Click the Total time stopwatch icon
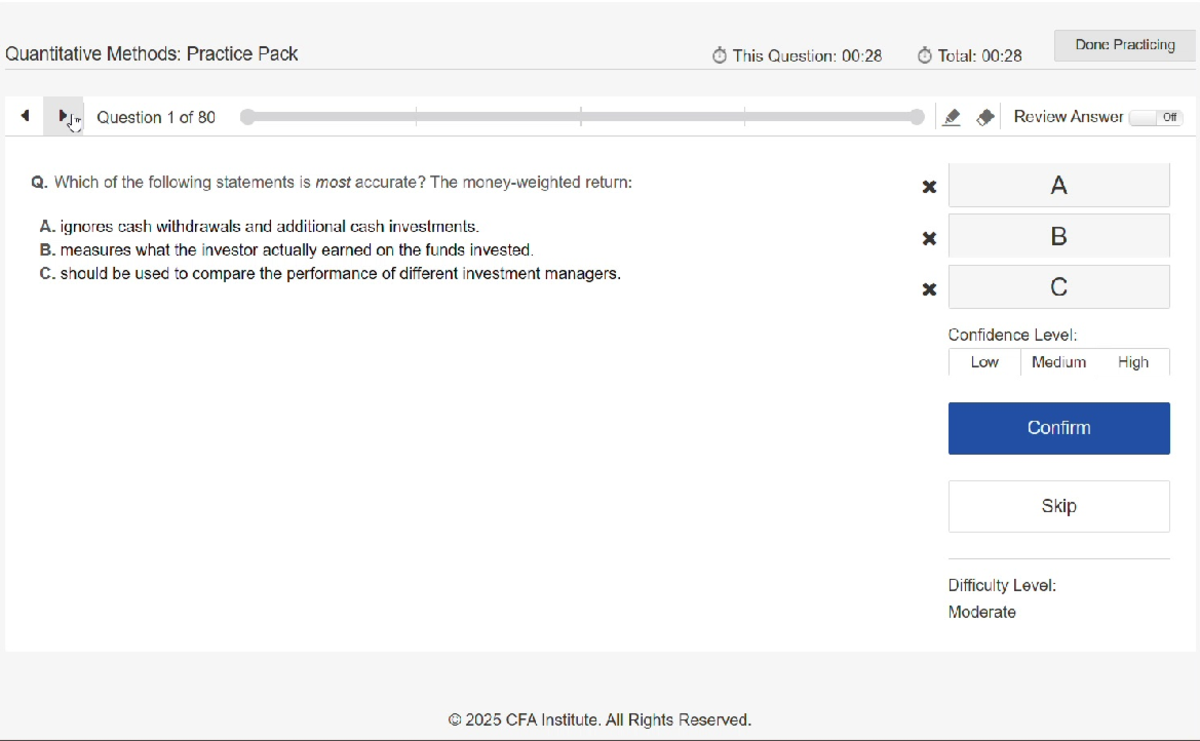The width and height of the screenshot is (1200, 741). tap(925, 56)
